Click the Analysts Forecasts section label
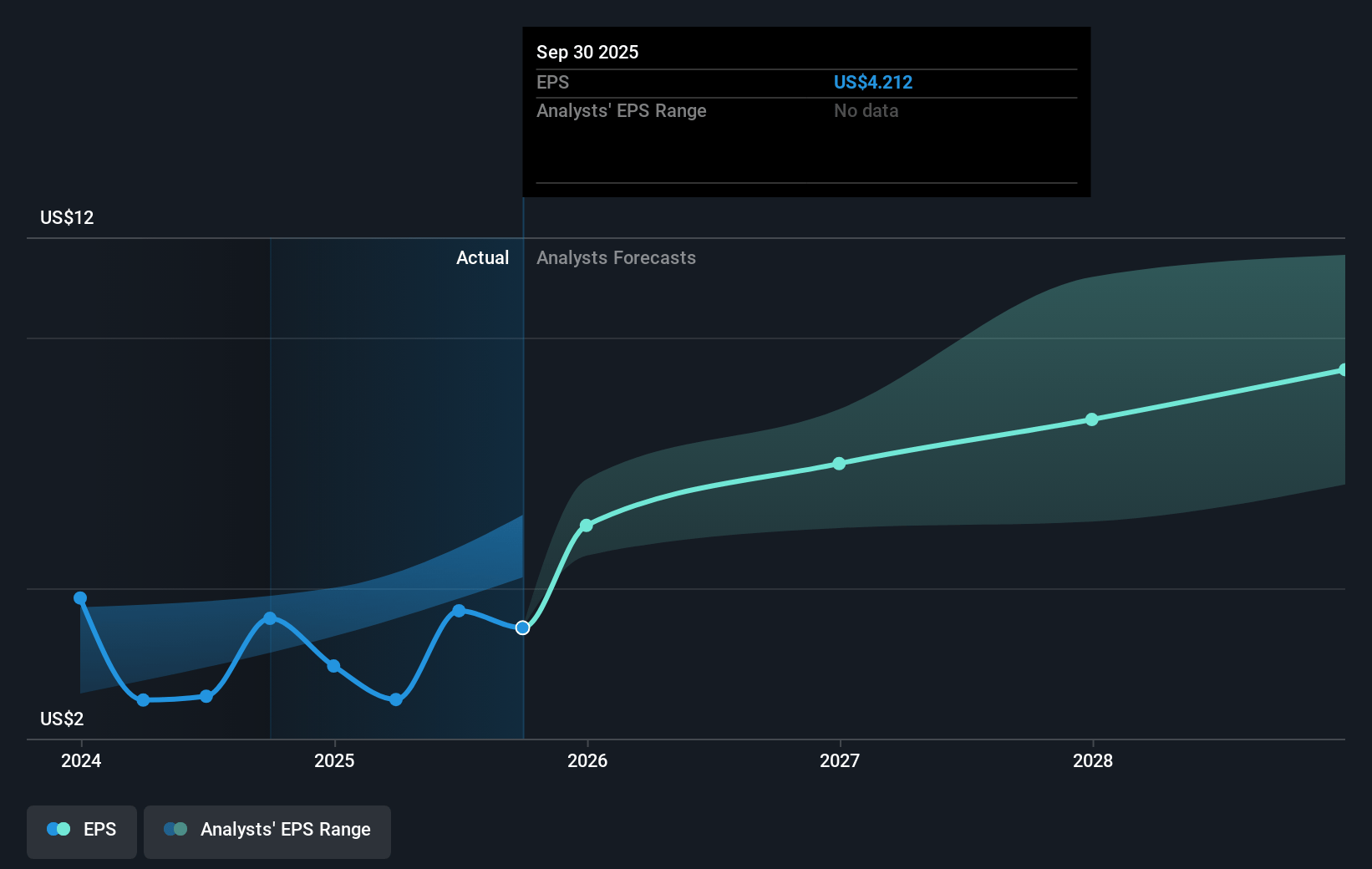Screen dimensions: 1372x869 [616, 258]
